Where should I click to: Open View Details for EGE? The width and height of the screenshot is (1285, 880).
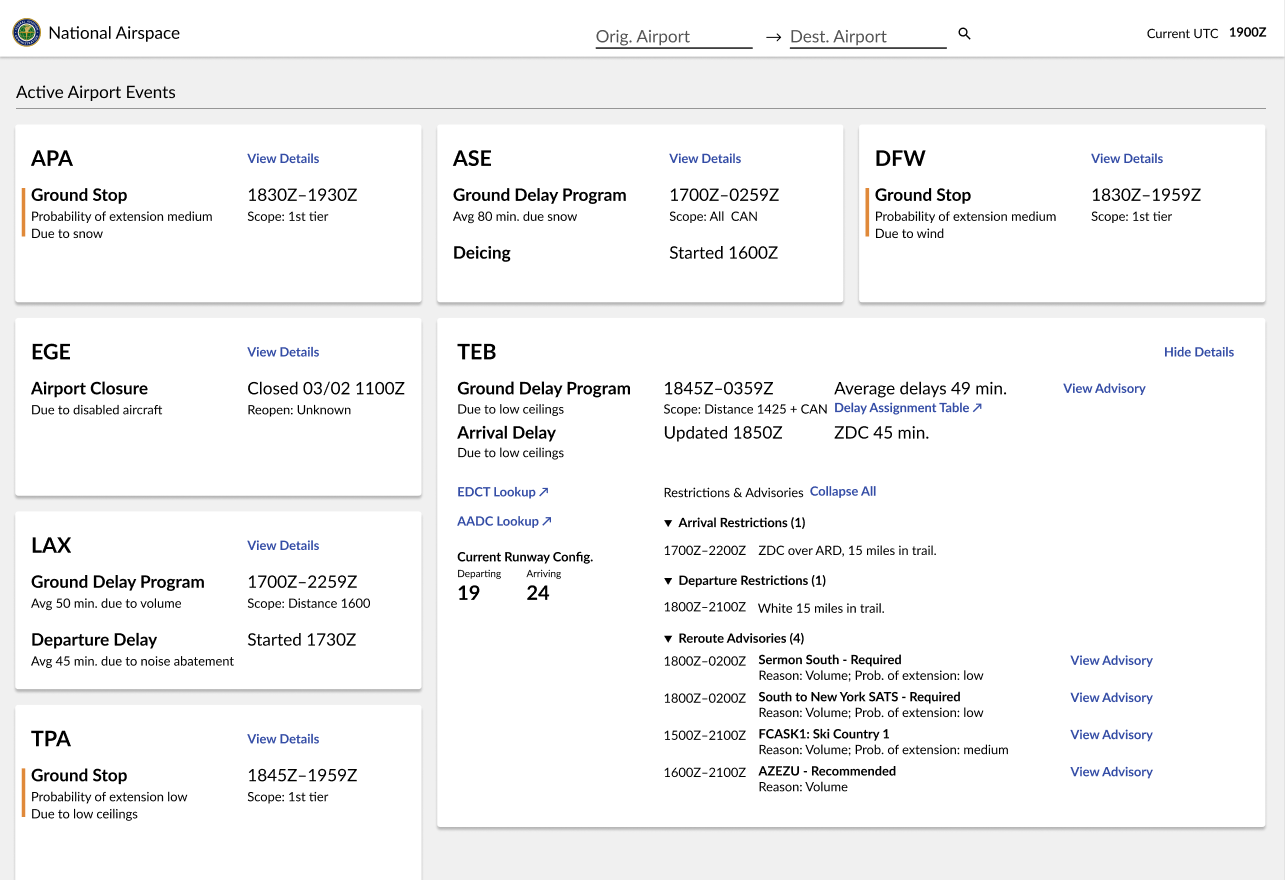coord(283,352)
